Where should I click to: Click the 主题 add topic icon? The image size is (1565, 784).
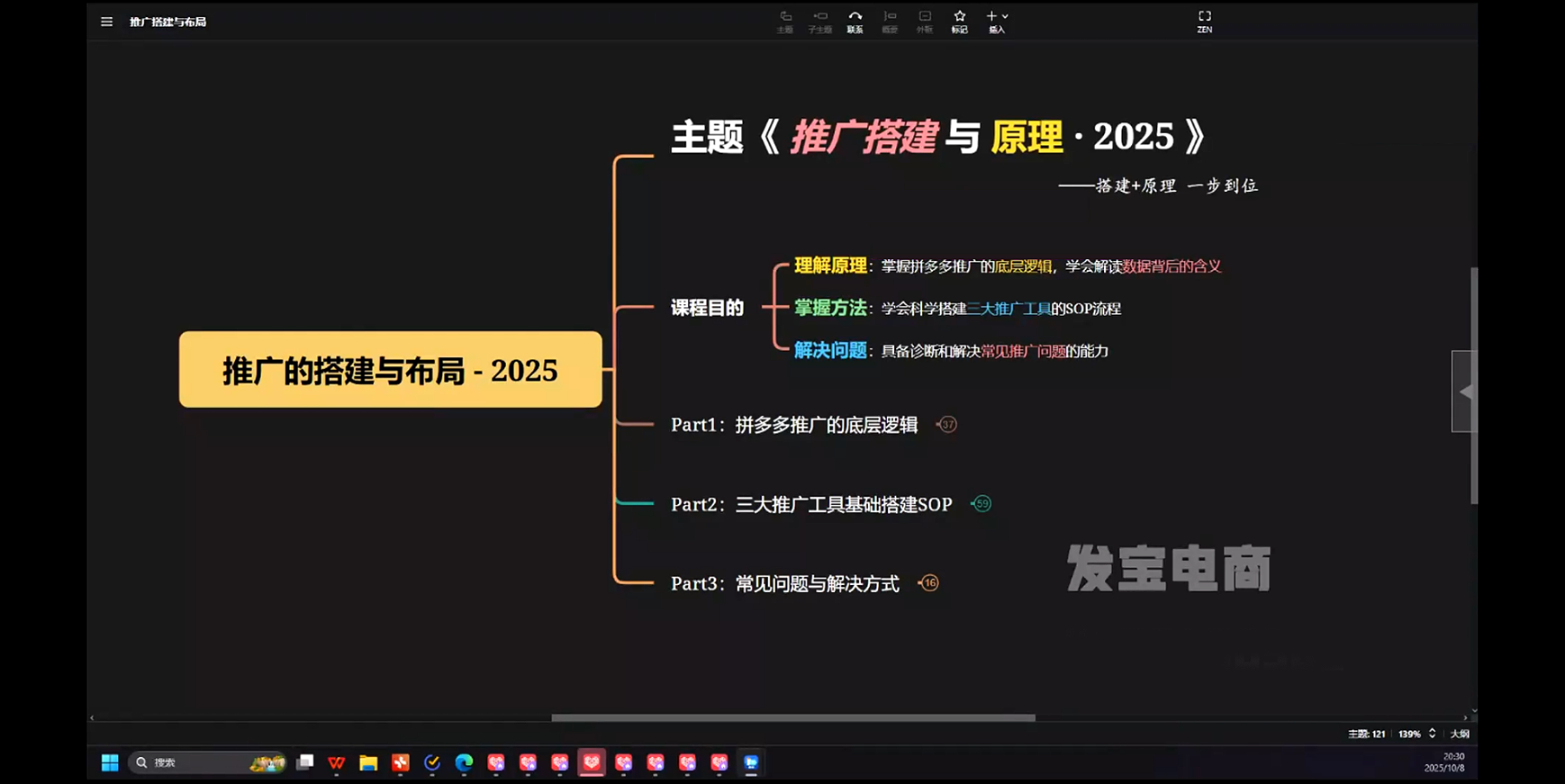785,21
